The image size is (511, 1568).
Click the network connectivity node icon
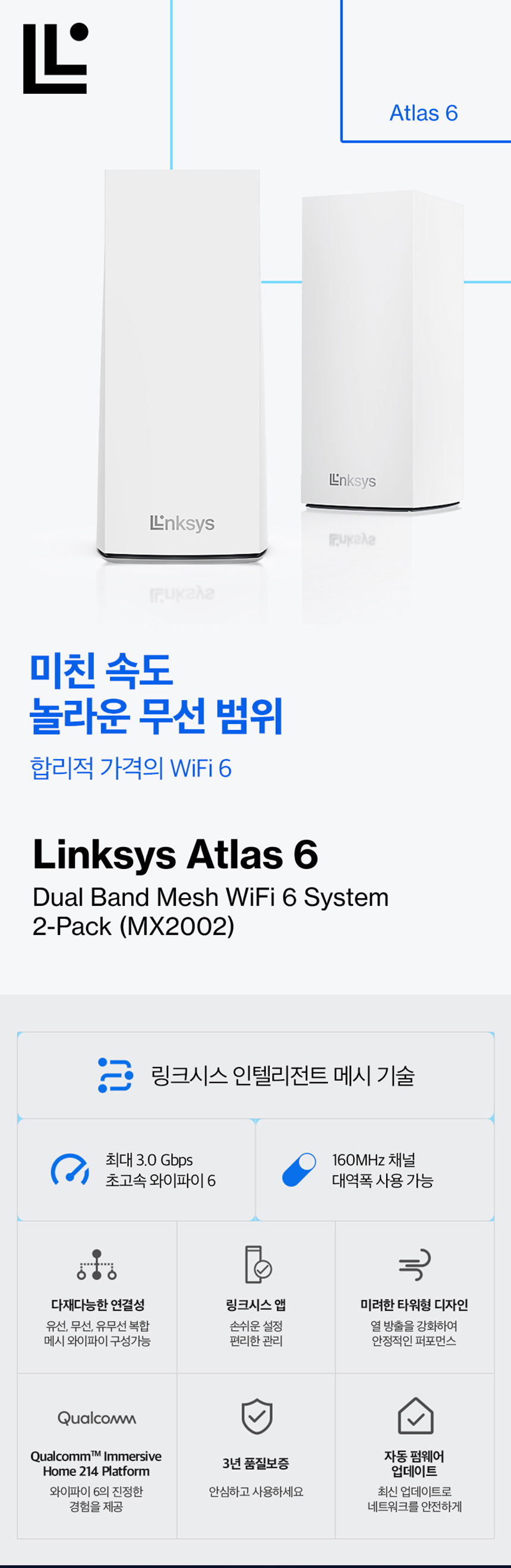[x=97, y=1265]
